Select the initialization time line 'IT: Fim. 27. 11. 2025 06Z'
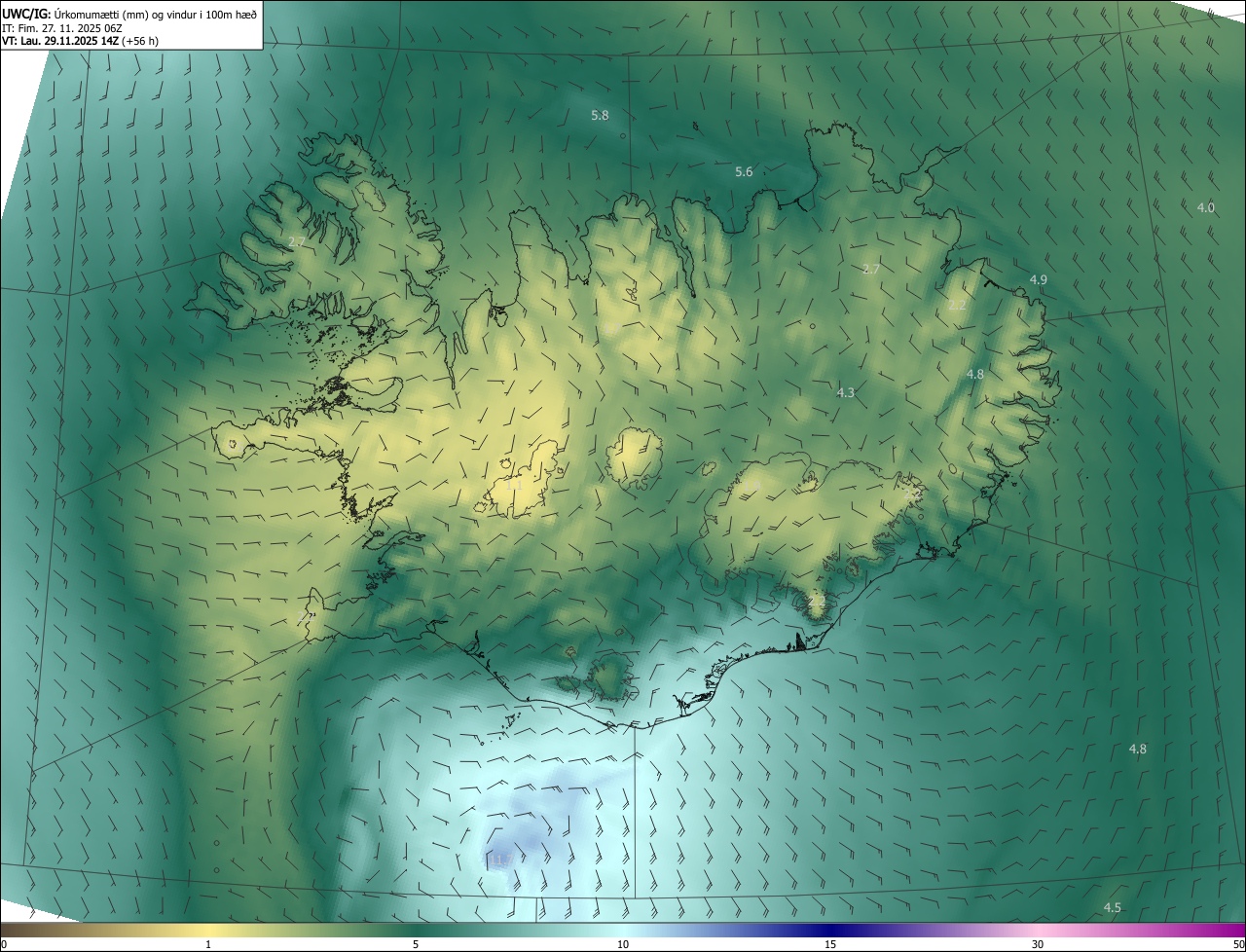 tap(62, 27)
